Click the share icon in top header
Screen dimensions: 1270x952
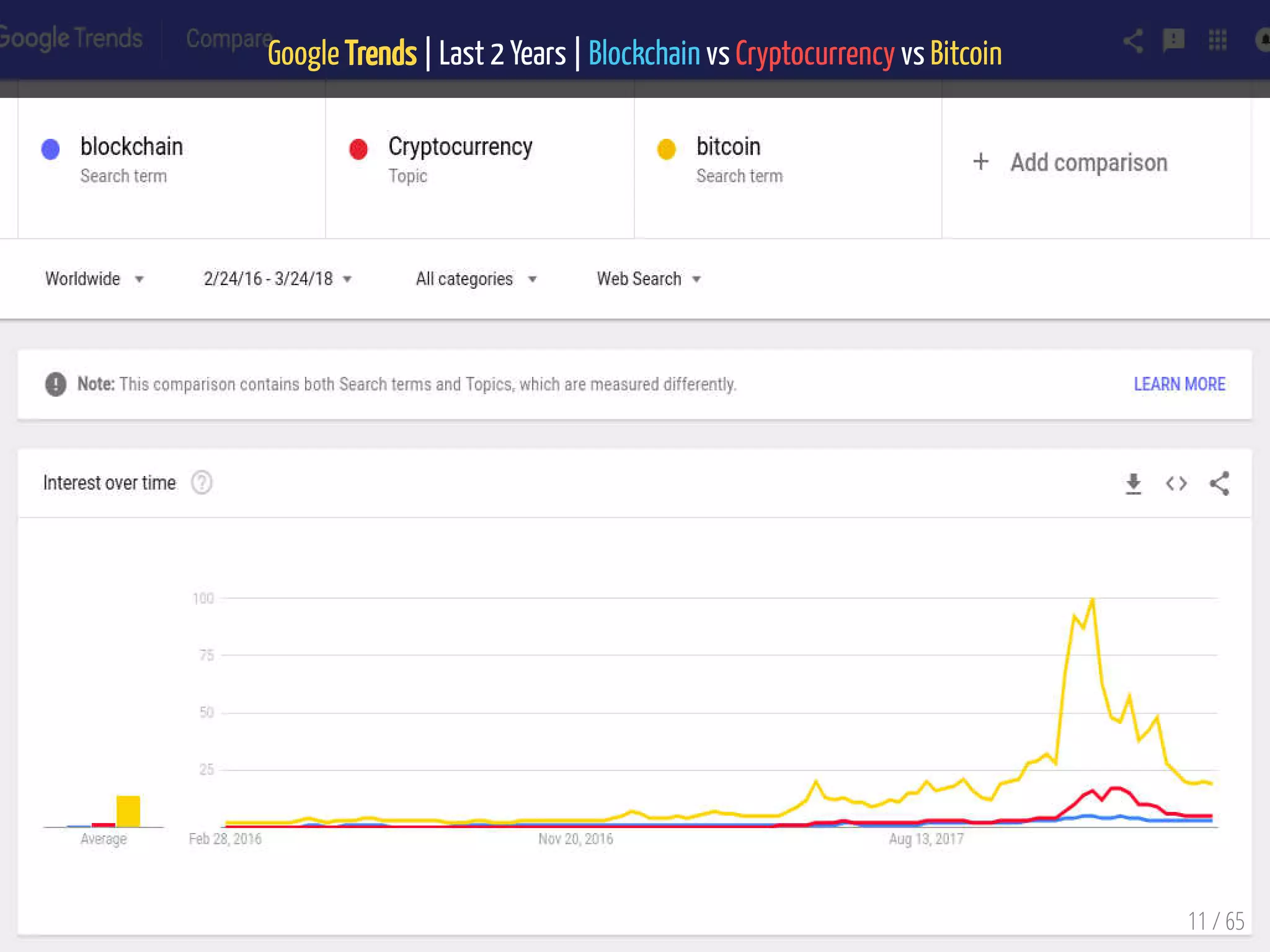(1133, 41)
